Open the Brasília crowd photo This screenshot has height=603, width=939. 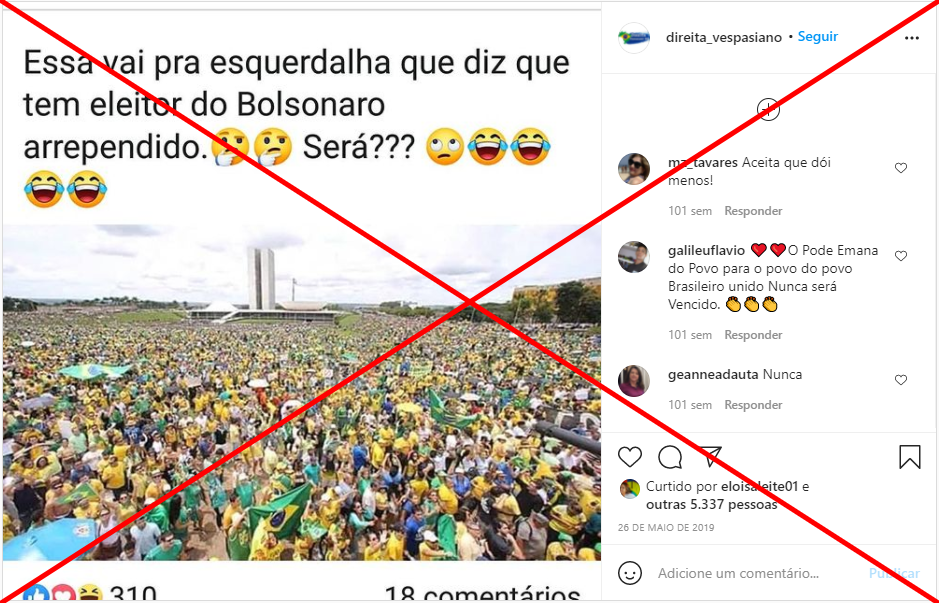coord(302,393)
